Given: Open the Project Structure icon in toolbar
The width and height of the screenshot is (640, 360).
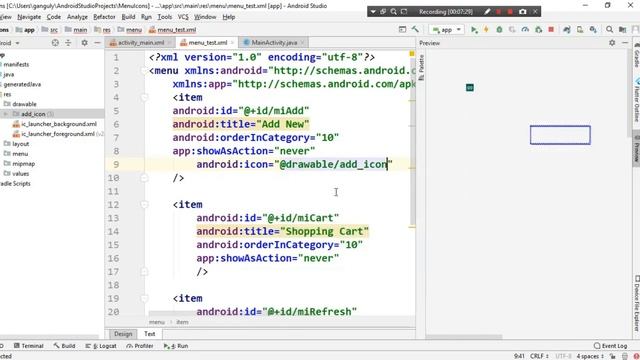Looking at the screenshot, I should coord(622,30).
